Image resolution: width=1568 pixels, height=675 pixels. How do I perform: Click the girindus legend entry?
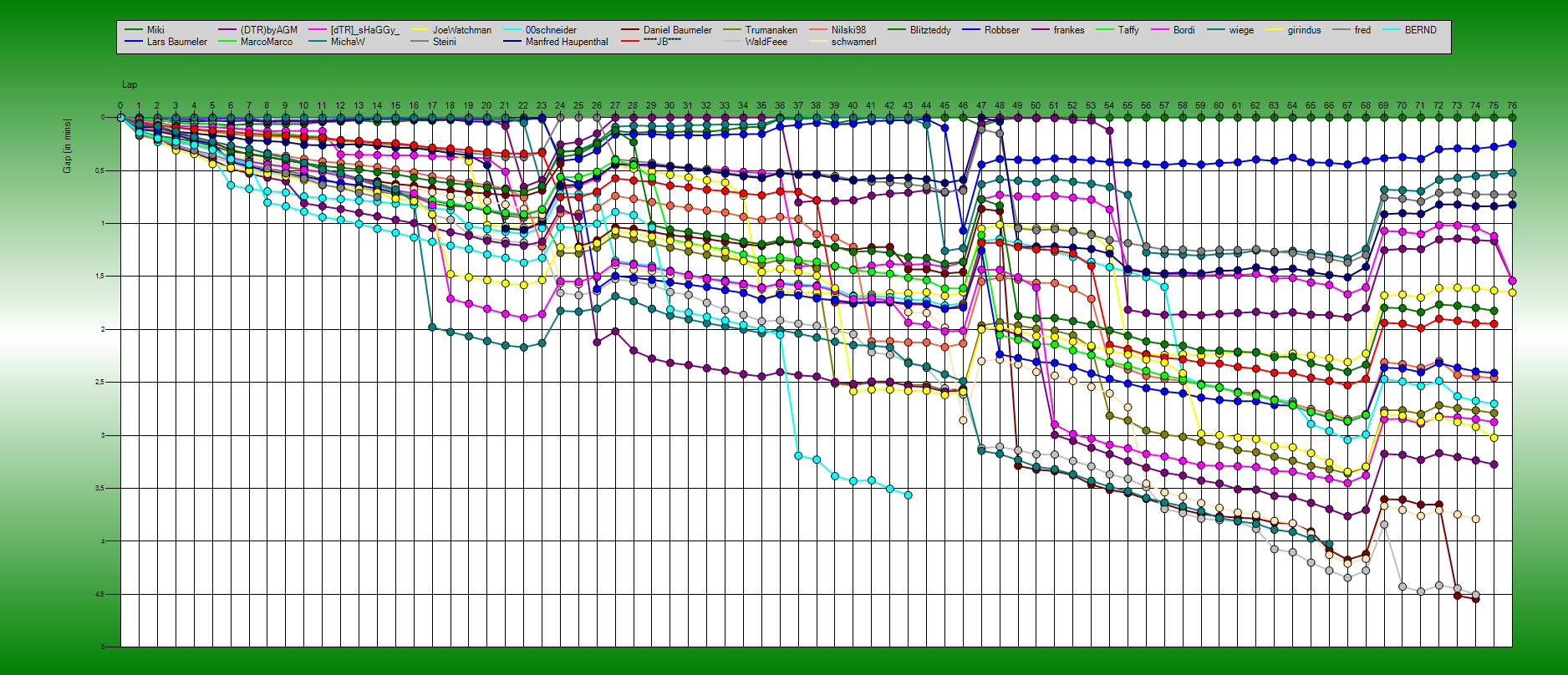tap(1305, 30)
